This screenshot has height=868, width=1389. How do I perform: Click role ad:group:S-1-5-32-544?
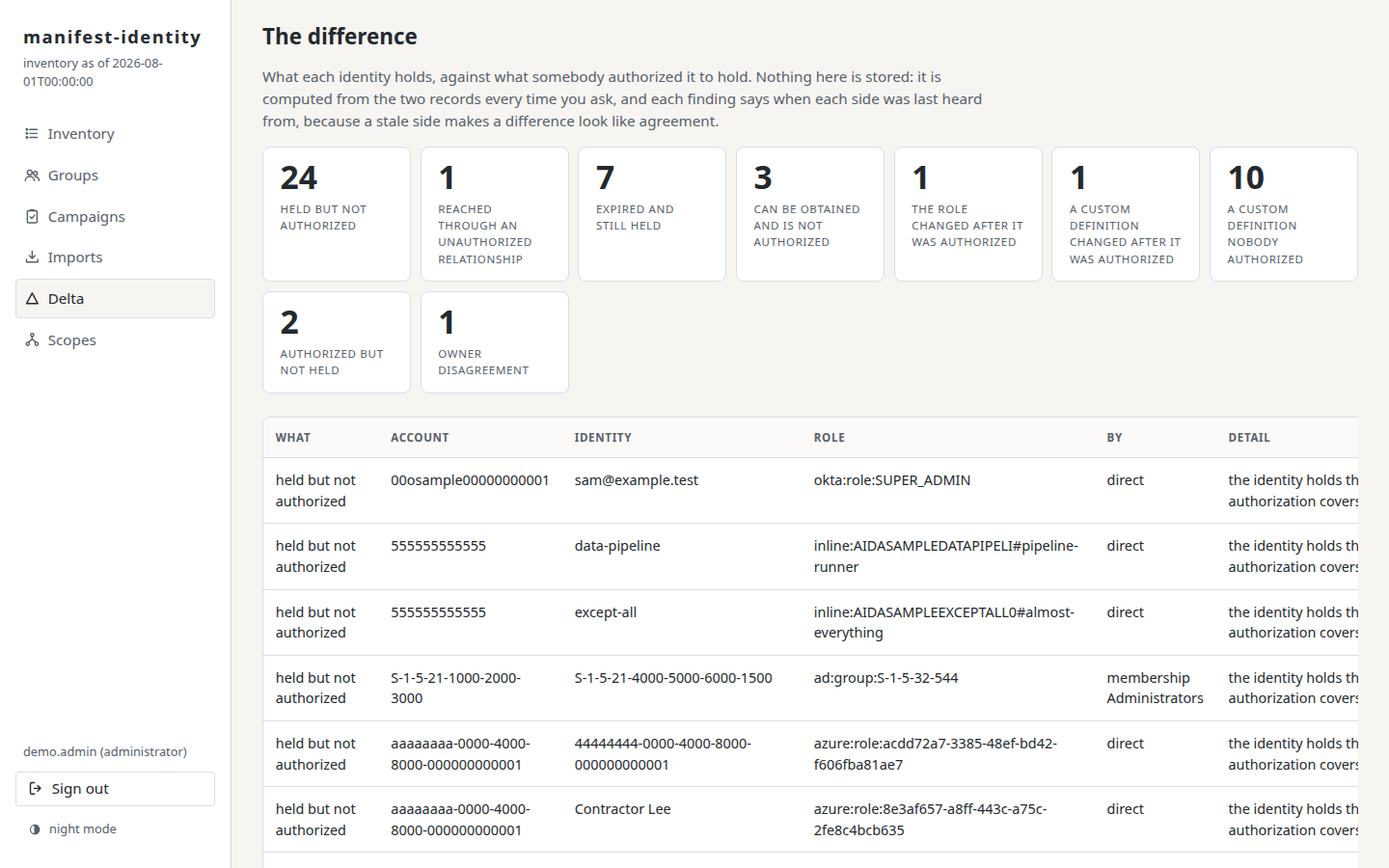pos(886,678)
